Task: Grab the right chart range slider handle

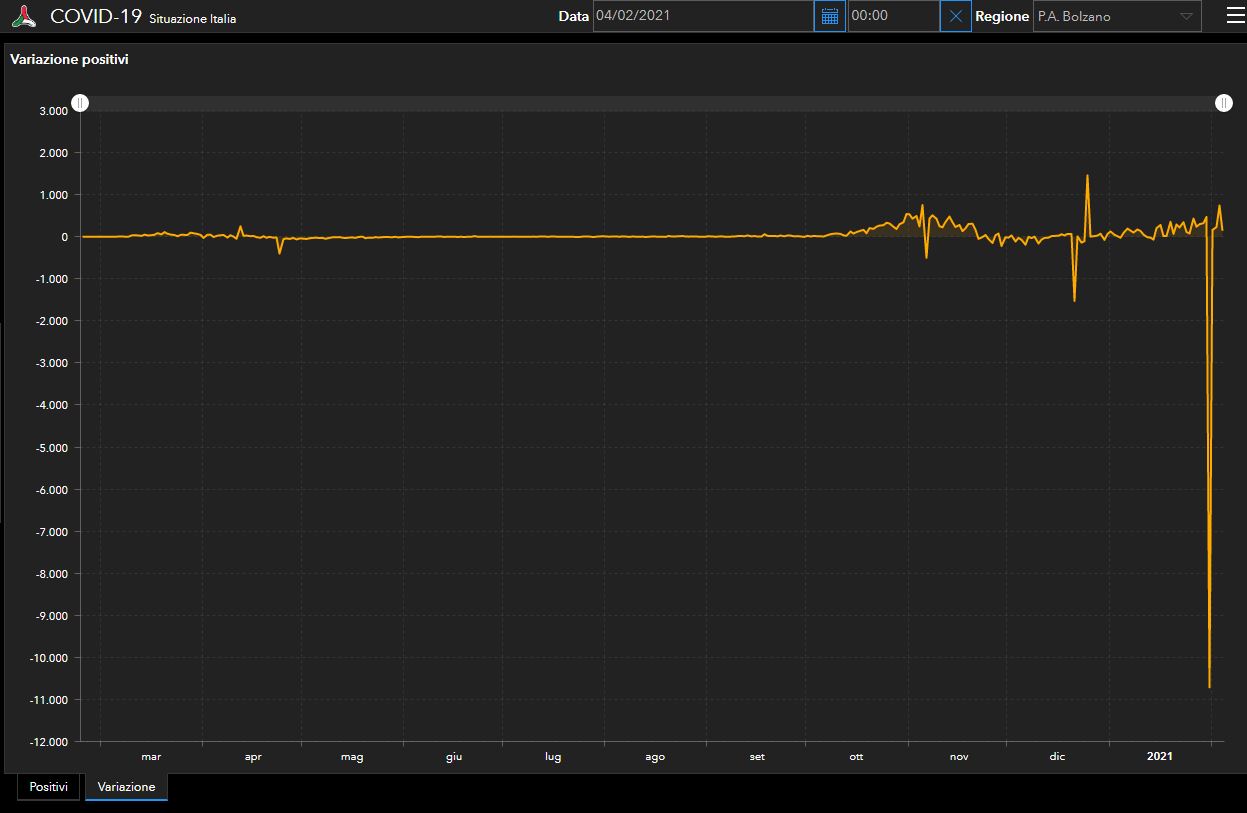Action: click(1224, 103)
